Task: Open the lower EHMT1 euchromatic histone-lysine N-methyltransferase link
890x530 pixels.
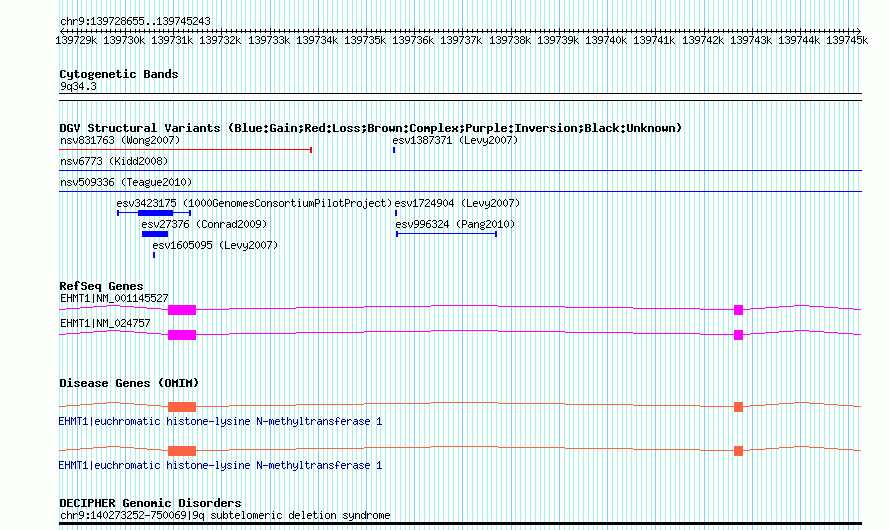Action: pos(220,465)
